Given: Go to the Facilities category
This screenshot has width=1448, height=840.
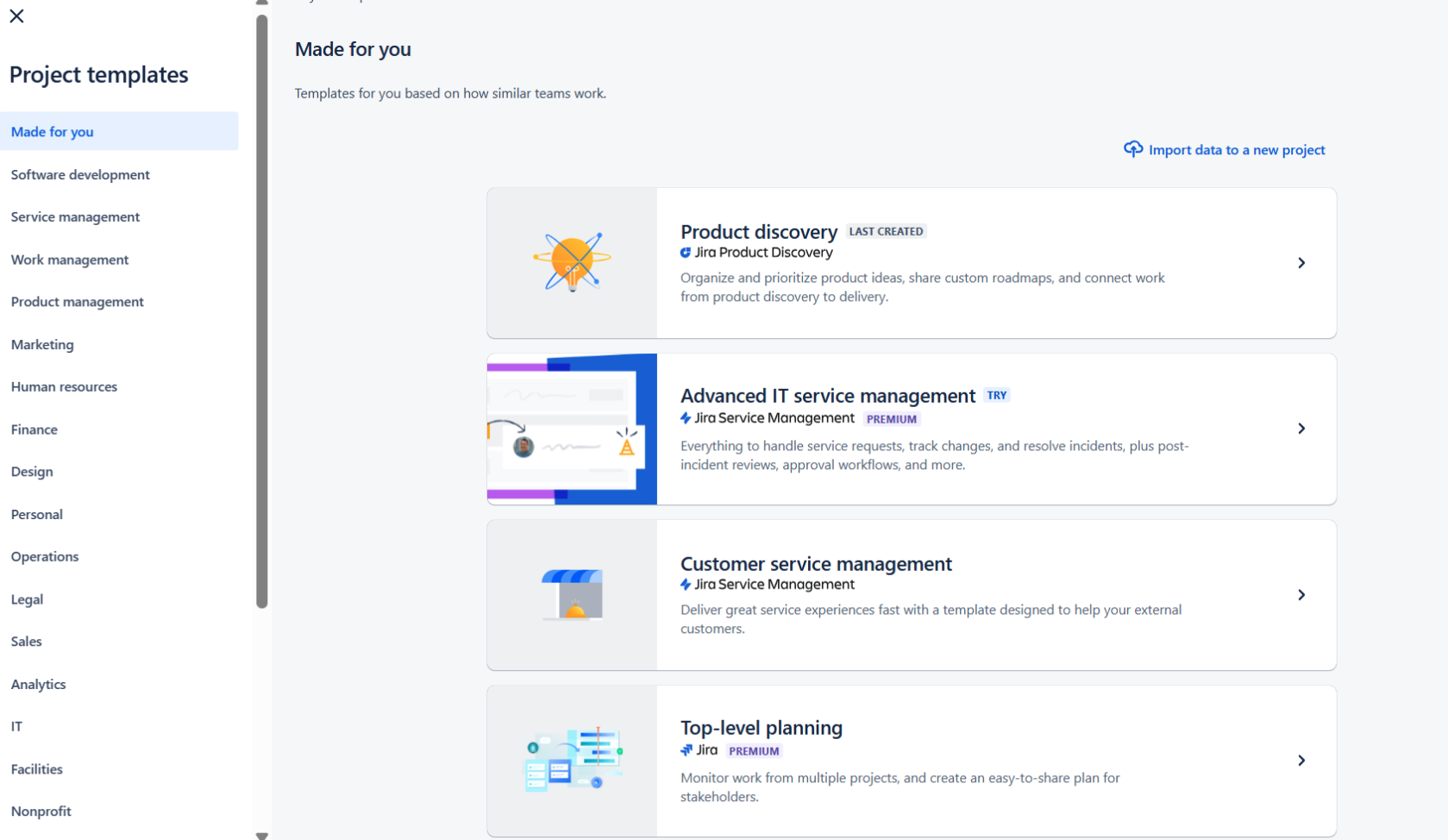Looking at the screenshot, I should pyautogui.click(x=119, y=769).
